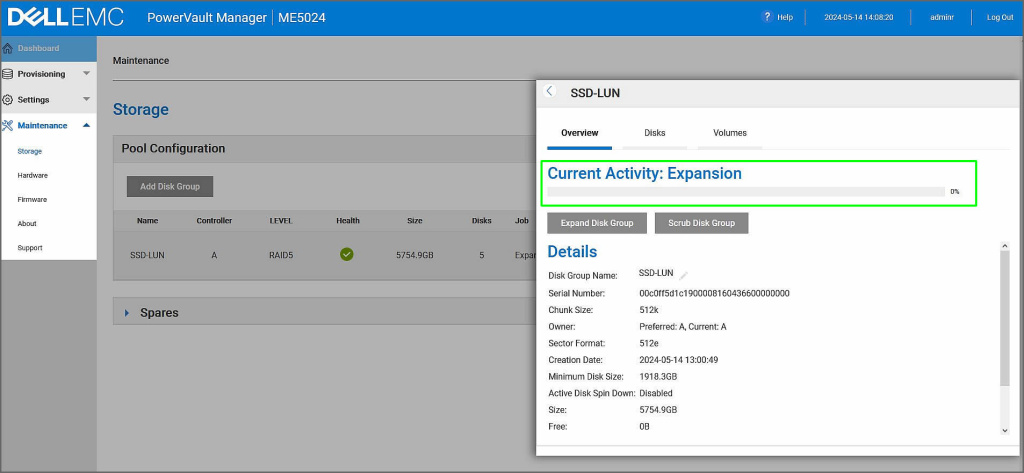
Task: Switch to the Volumes tab
Action: tap(729, 133)
